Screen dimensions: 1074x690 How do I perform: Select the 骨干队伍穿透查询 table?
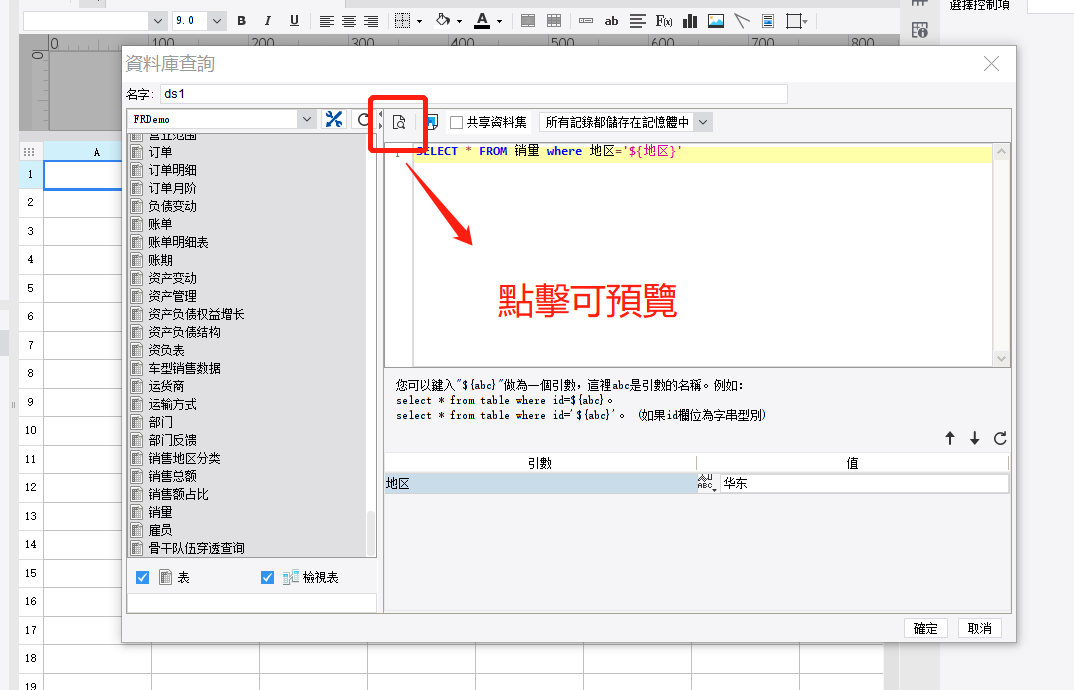(x=197, y=548)
